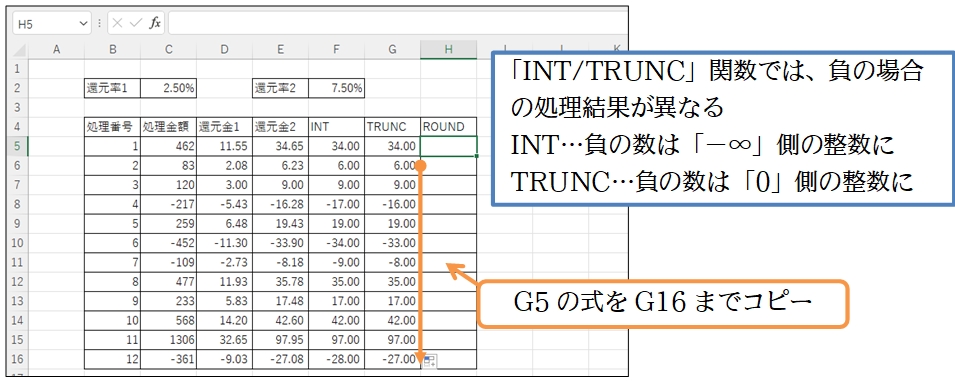
Task: Click cell F2 containing 7.50%
Action: [336, 88]
